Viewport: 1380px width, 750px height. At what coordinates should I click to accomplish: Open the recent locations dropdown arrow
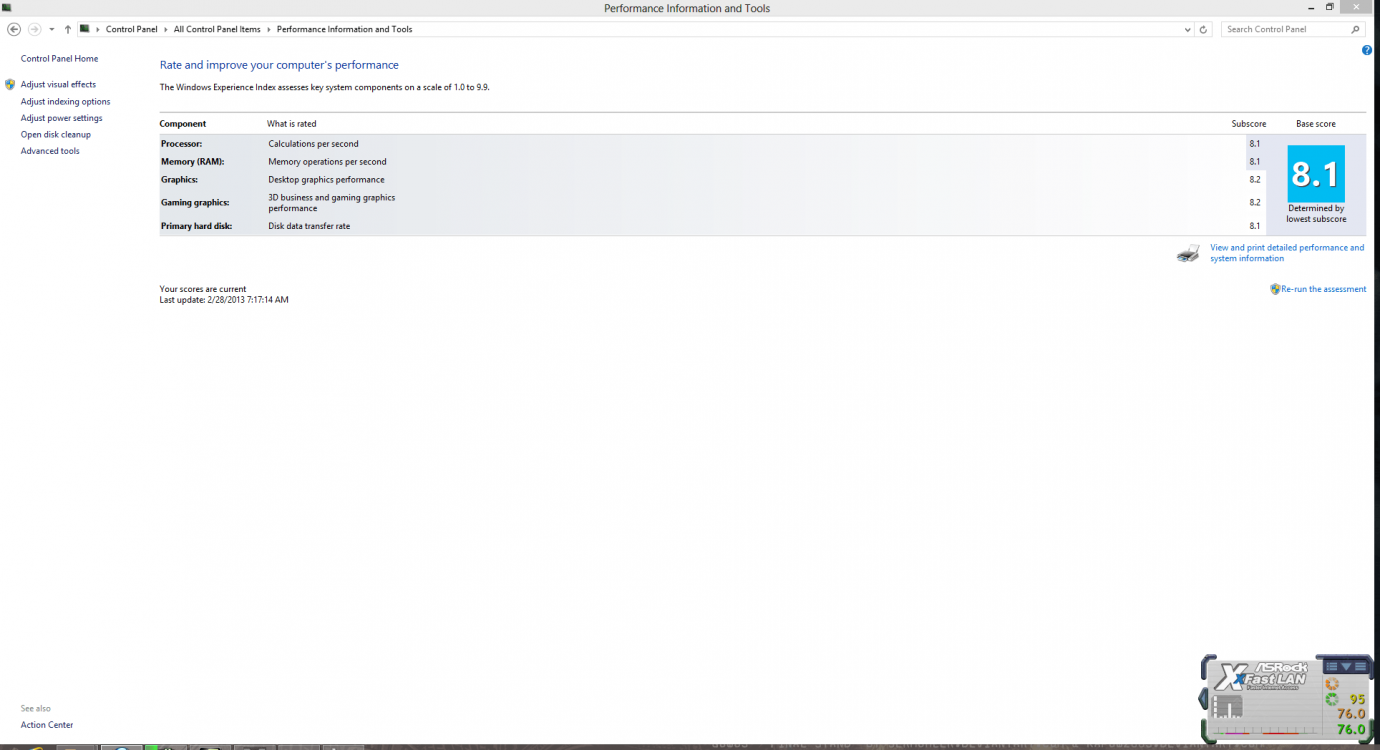click(x=51, y=29)
